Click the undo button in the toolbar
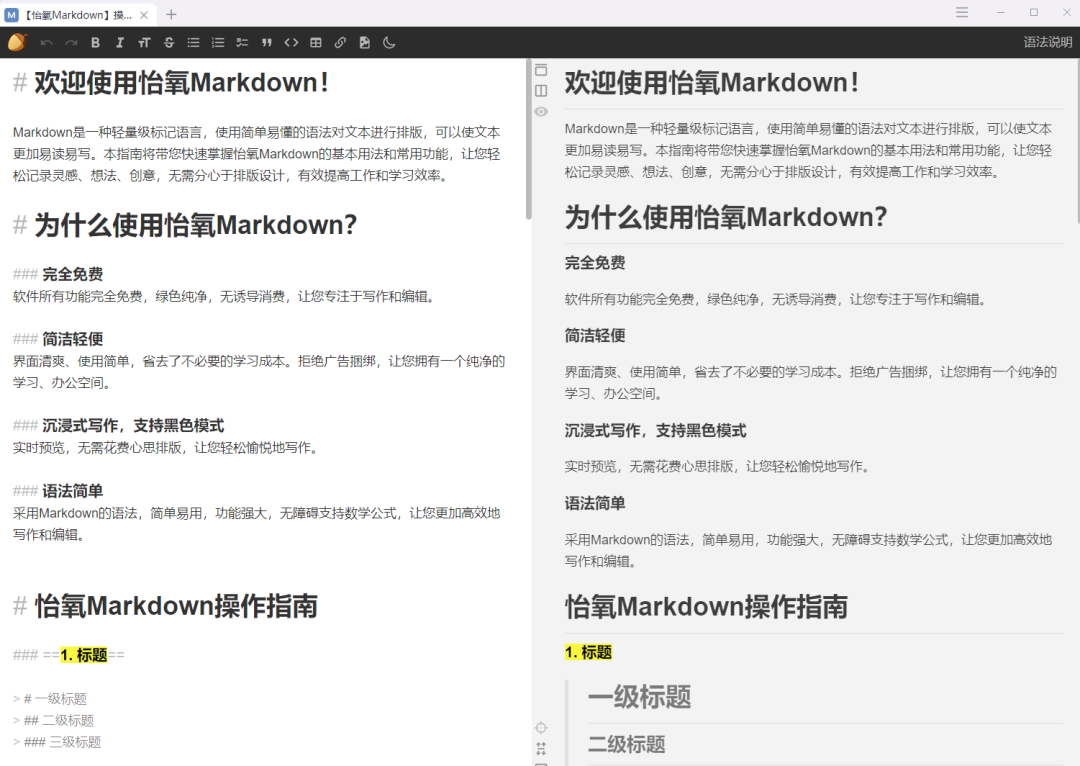Screen dimensions: 1080x766 click(x=45, y=42)
